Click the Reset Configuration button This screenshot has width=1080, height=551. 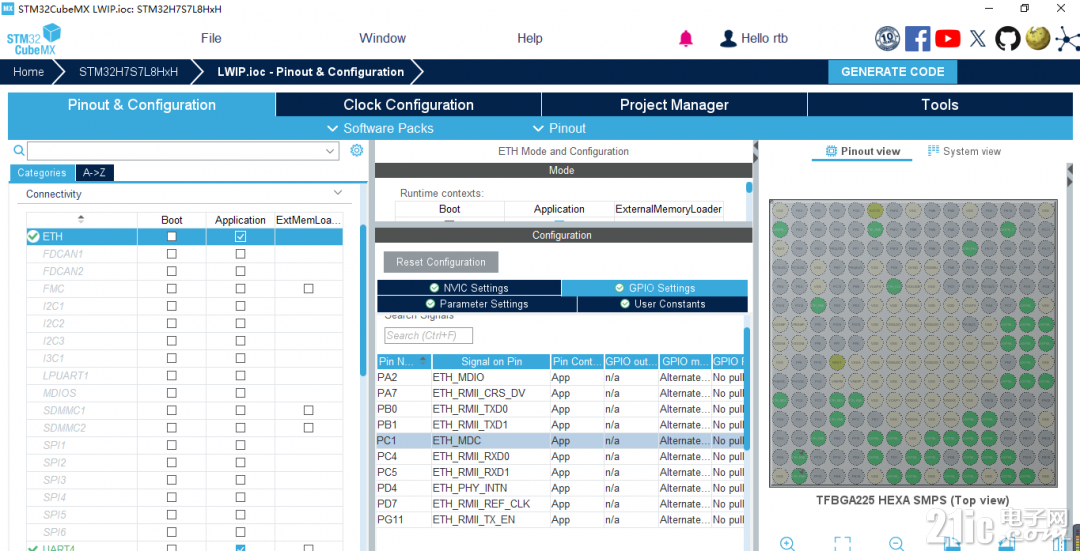441,262
